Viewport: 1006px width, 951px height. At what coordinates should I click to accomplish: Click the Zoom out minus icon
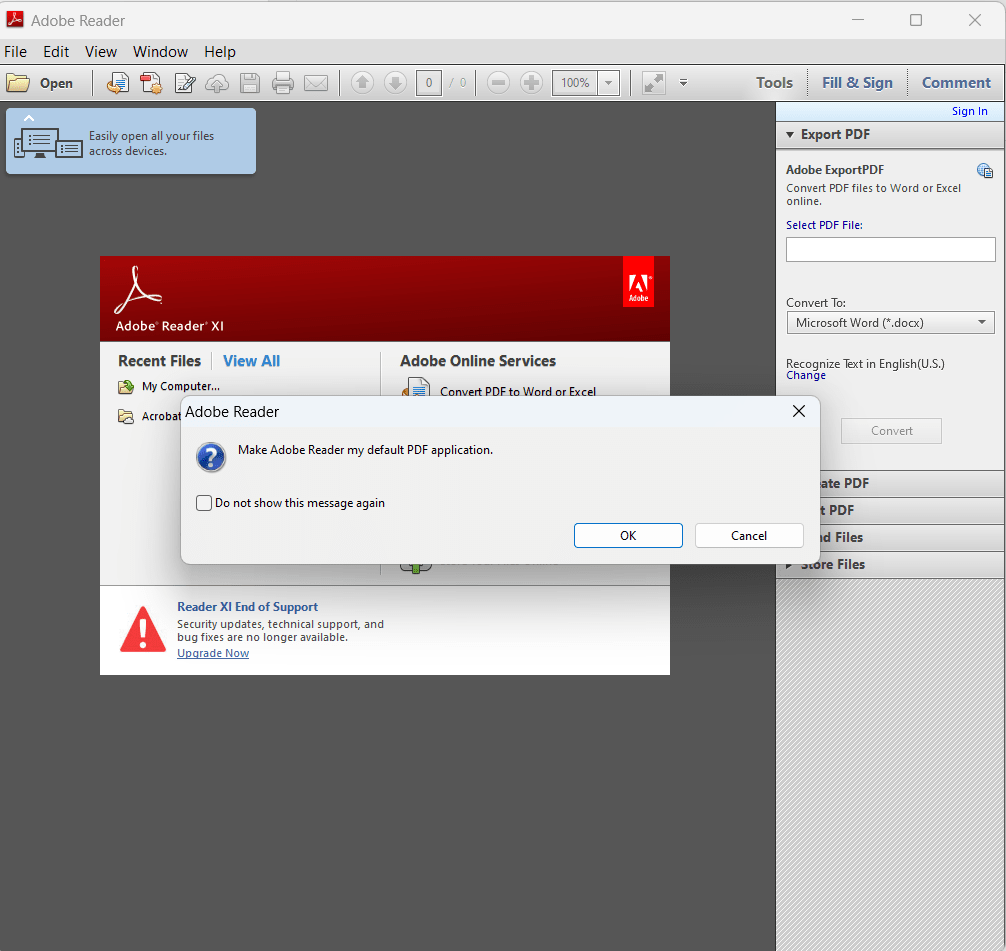point(498,83)
